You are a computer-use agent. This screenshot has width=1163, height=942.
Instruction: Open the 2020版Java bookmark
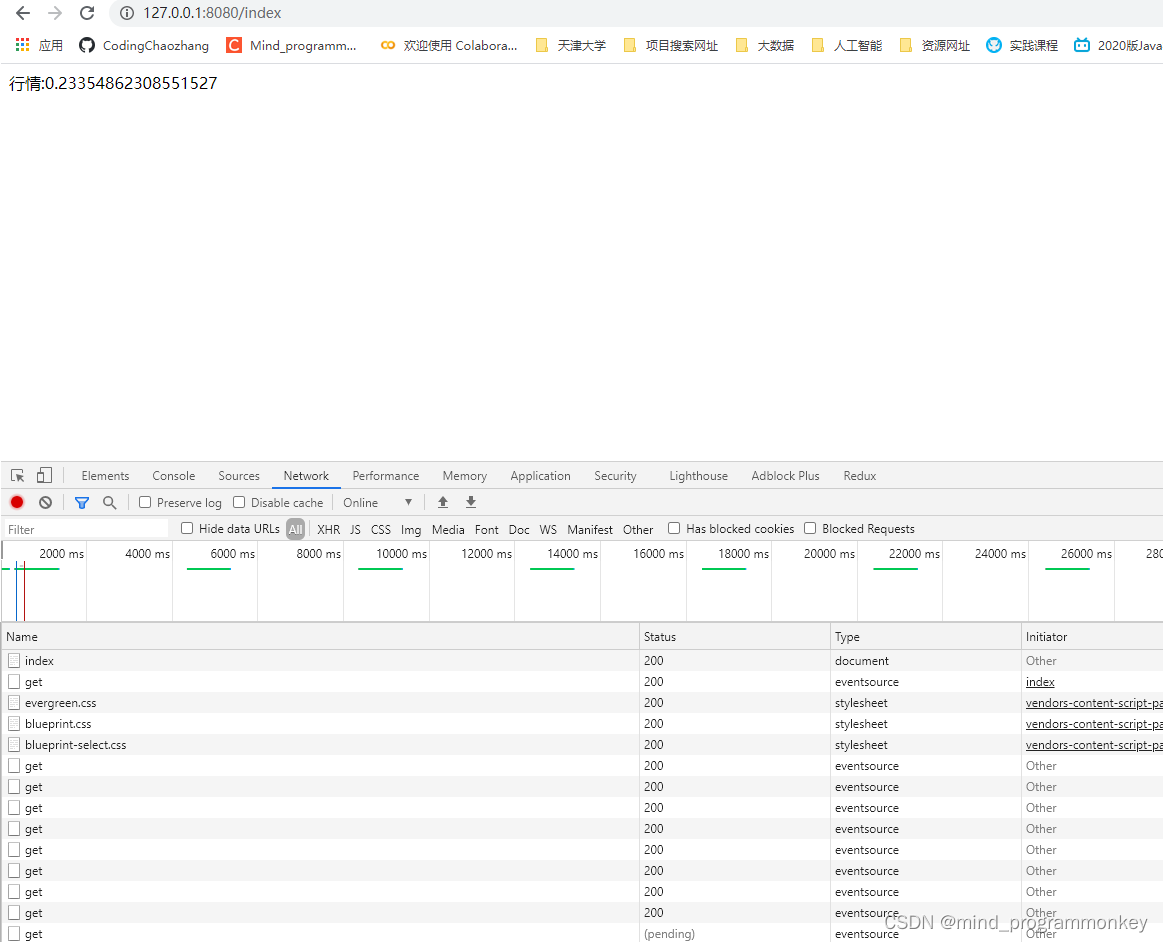click(x=1118, y=45)
